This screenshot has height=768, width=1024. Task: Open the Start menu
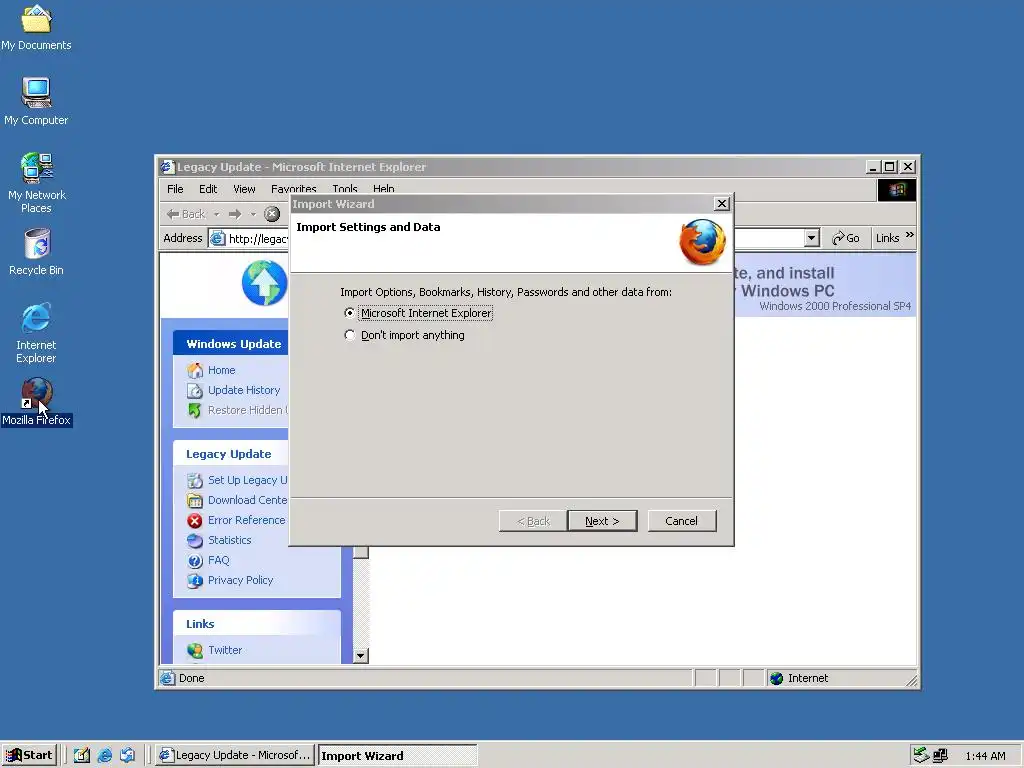click(29, 755)
